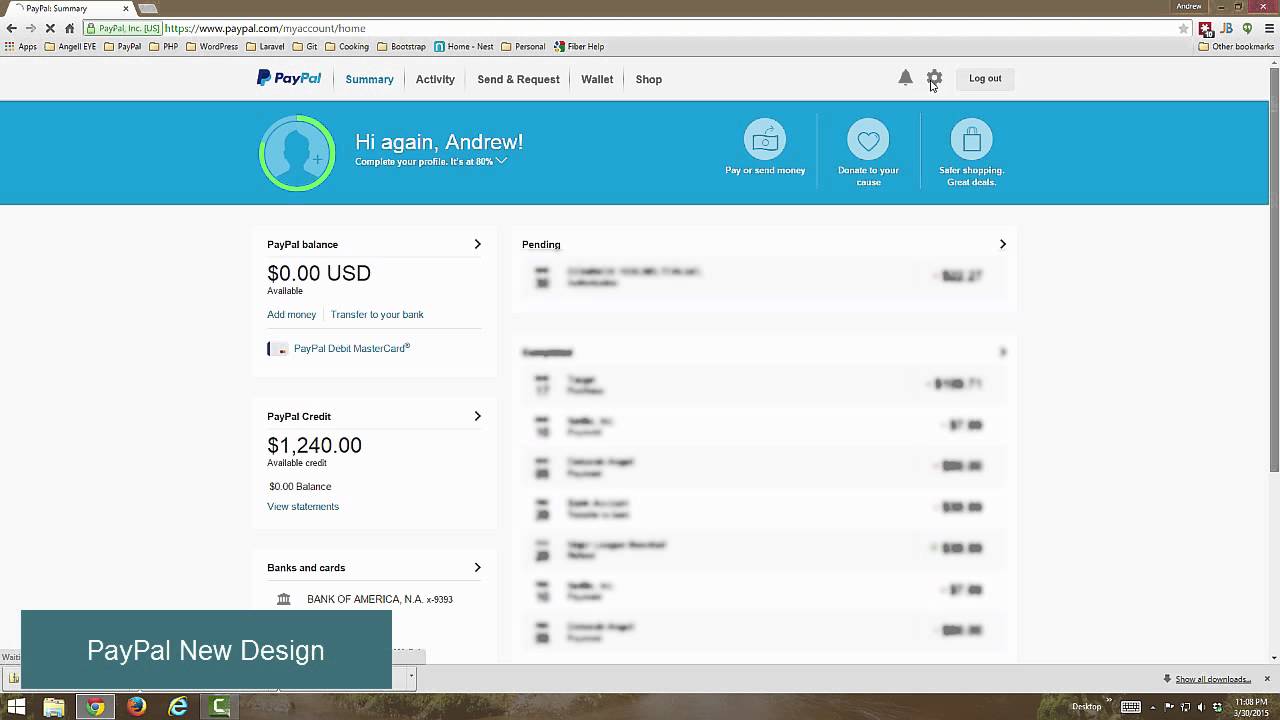Image resolution: width=1280 pixels, height=720 pixels.
Task: Expand the PayPal Credit section arrow
Action: [x=477, y=416]
